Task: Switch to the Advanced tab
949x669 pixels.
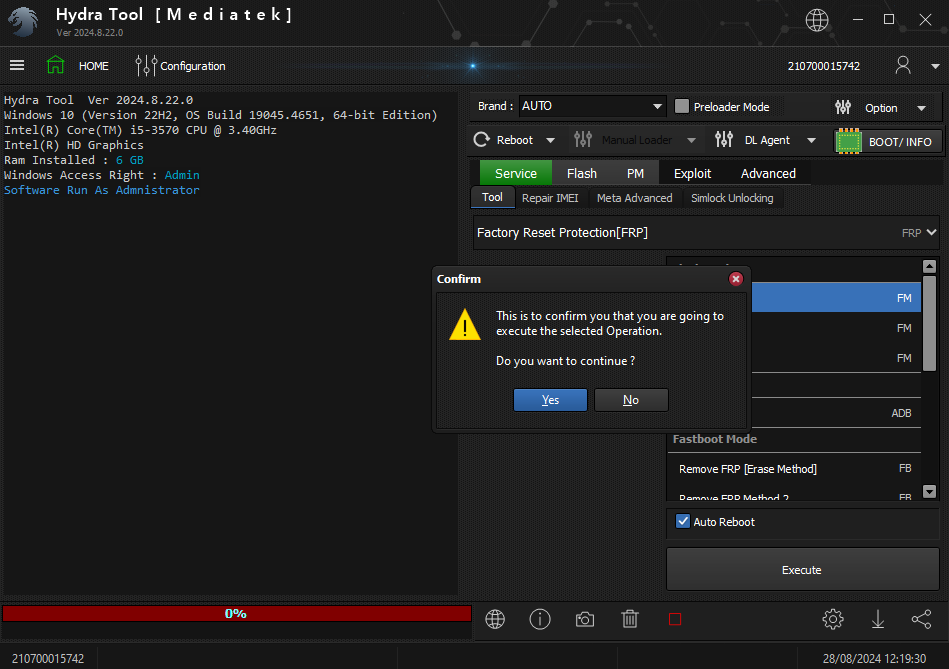Action: pyautogui.click(x=768, y=173)
